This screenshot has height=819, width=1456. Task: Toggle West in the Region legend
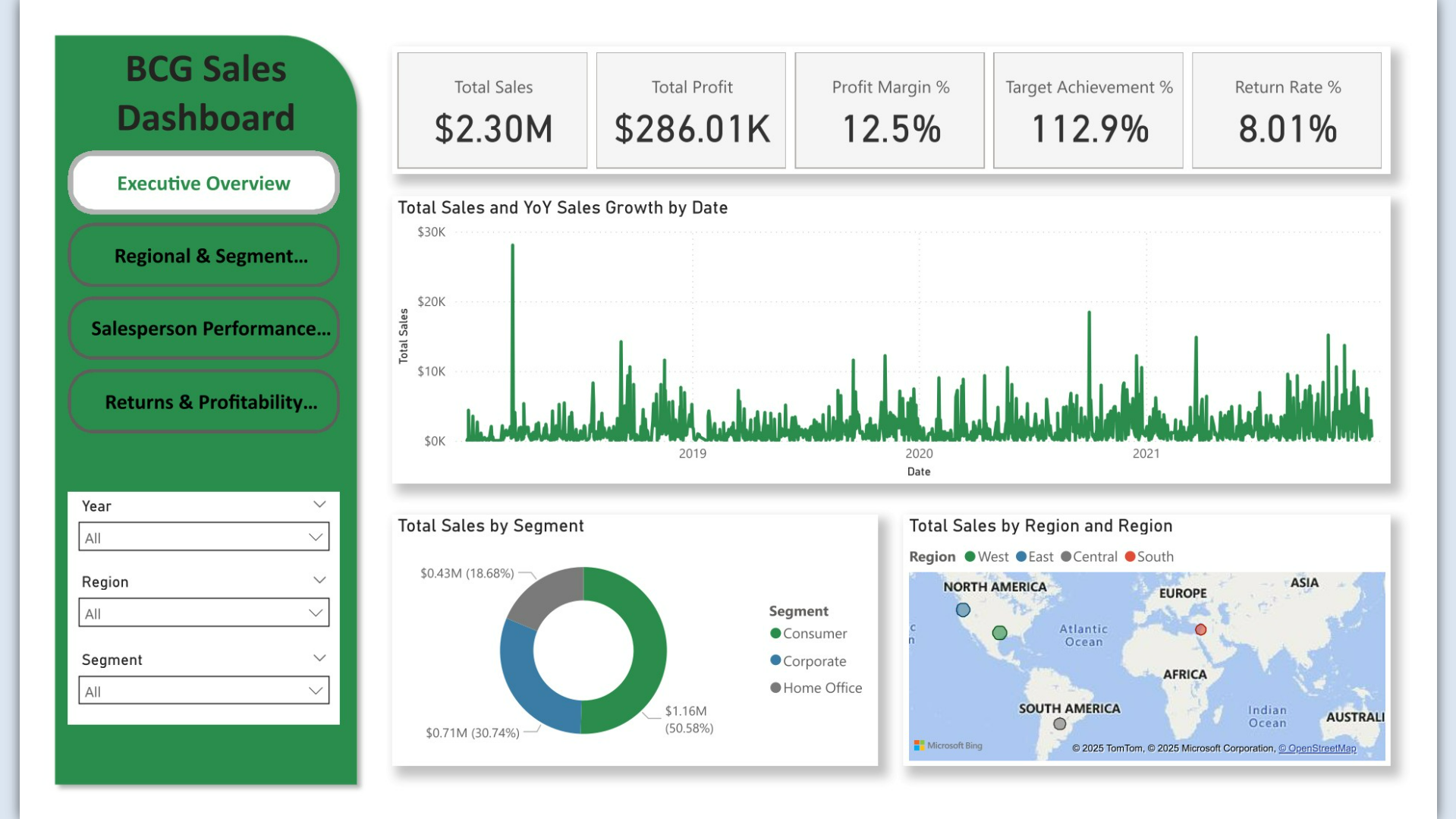[986, 556]
